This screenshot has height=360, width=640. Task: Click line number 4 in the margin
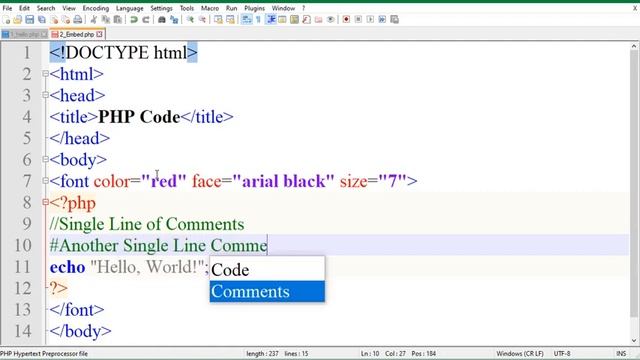point(27,117)
